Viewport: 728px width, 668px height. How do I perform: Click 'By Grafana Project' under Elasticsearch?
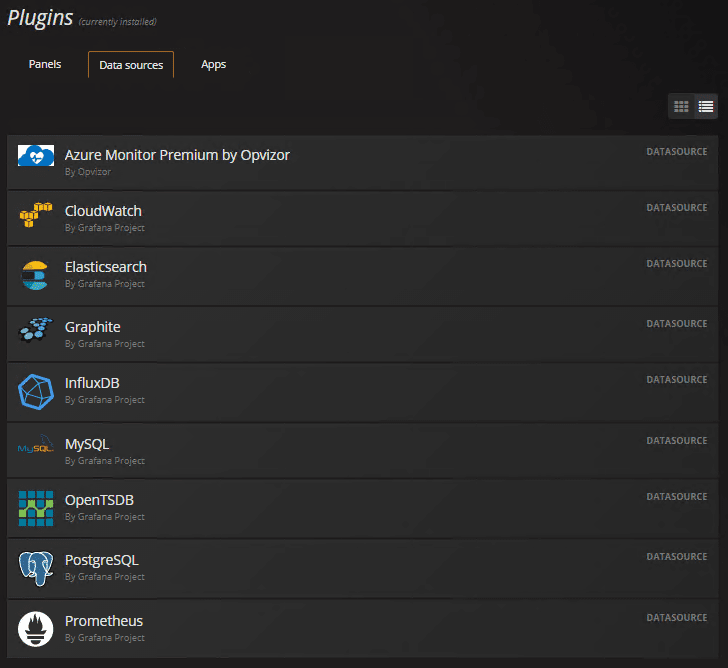coord(105,284)
